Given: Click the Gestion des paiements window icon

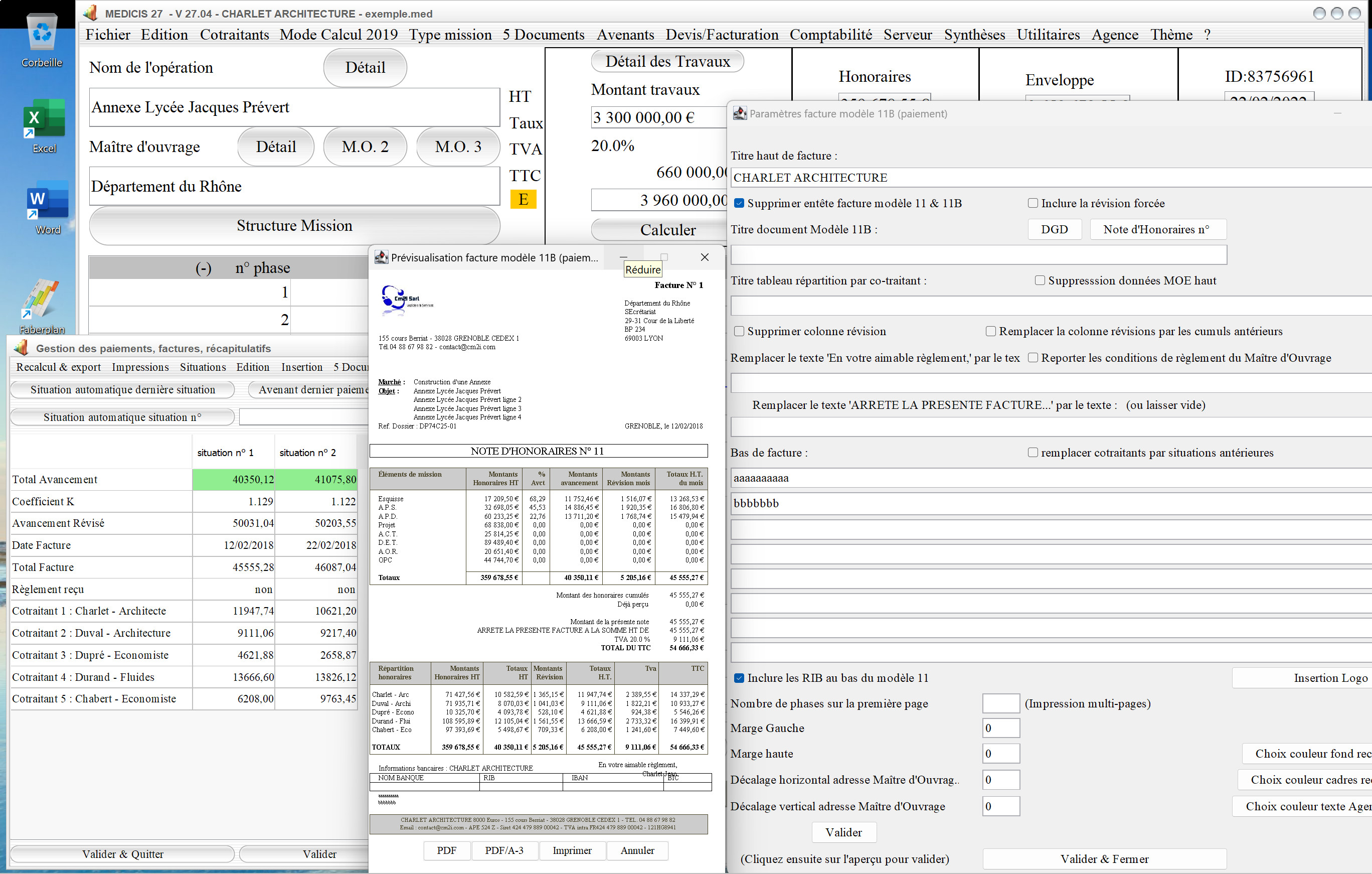Looking at the screenshot, I should point(21,347).
